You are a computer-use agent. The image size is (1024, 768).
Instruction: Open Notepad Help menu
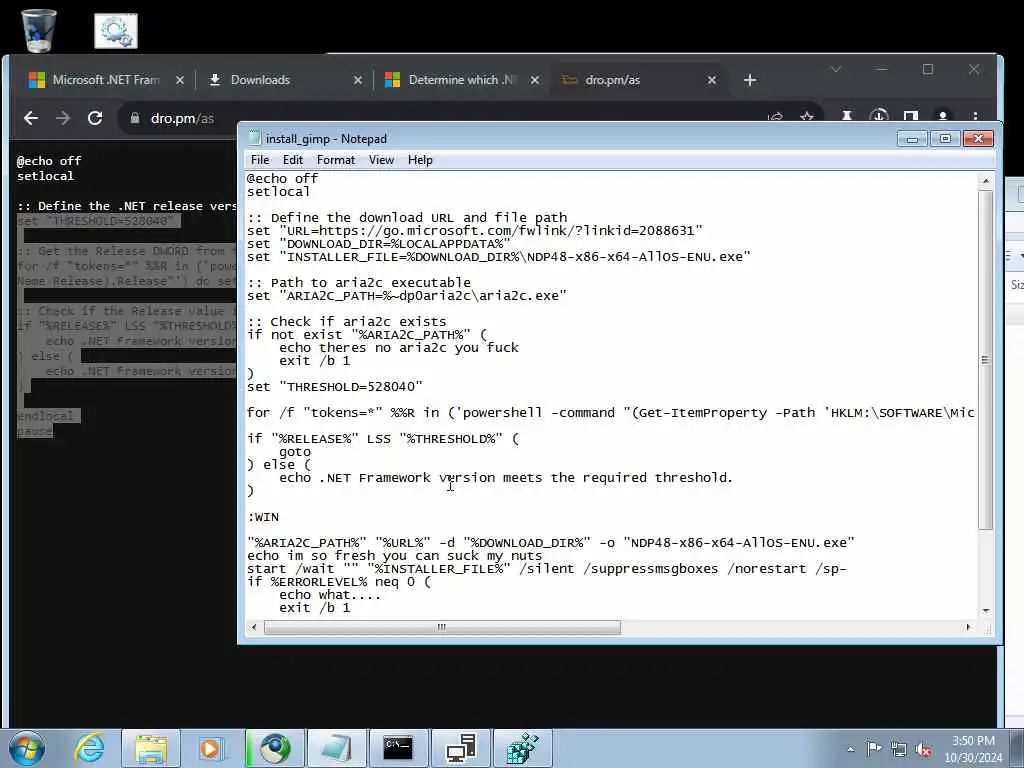point(420,160)
